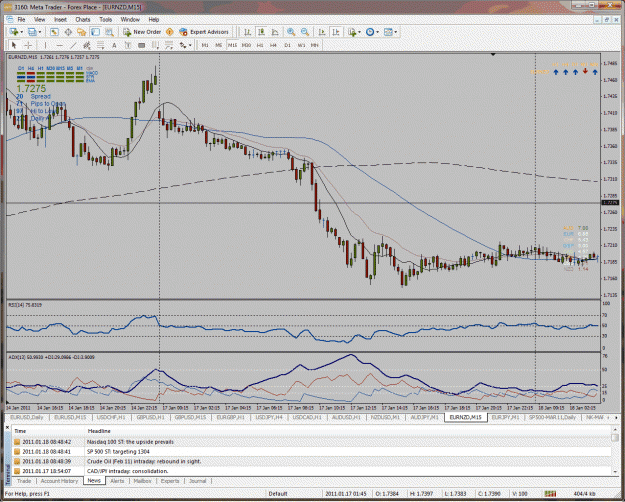
Task: Switch to the EURUSD,Daily chart tab
Action: [26, 417]
